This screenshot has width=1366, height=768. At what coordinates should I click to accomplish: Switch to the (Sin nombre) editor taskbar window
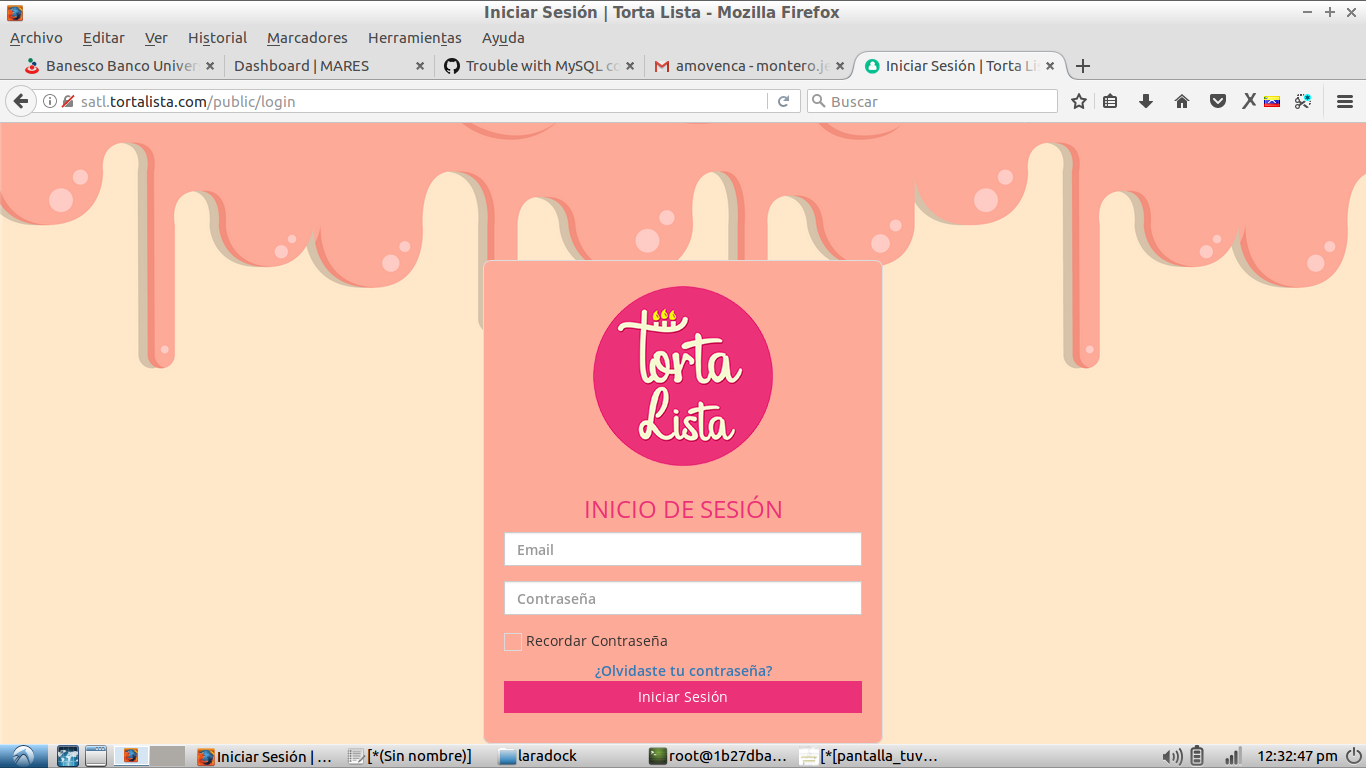click(x=410, y=756)
